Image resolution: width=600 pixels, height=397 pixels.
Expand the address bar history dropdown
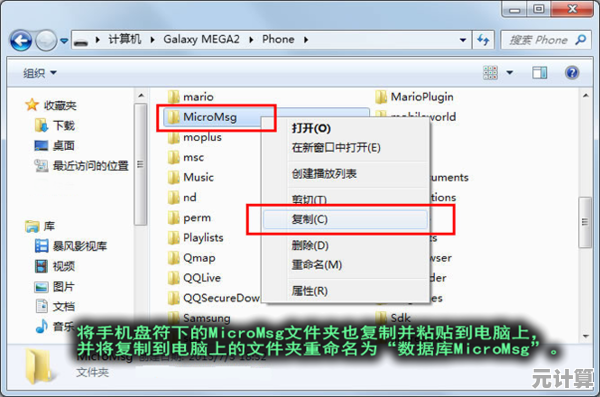point(463,40)
